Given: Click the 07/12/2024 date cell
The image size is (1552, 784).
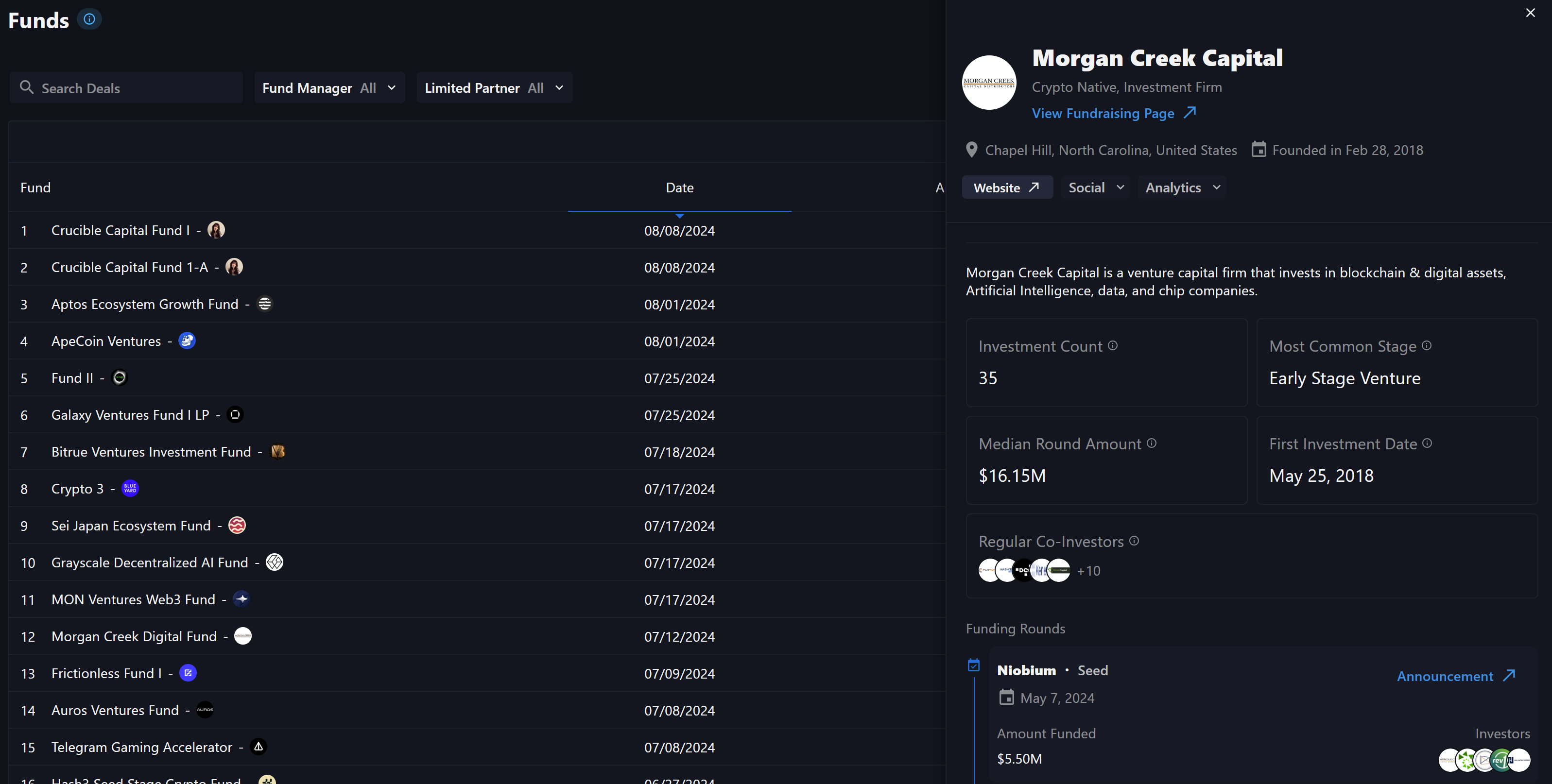Looking at the screenshot, I should tap(679, 636).
